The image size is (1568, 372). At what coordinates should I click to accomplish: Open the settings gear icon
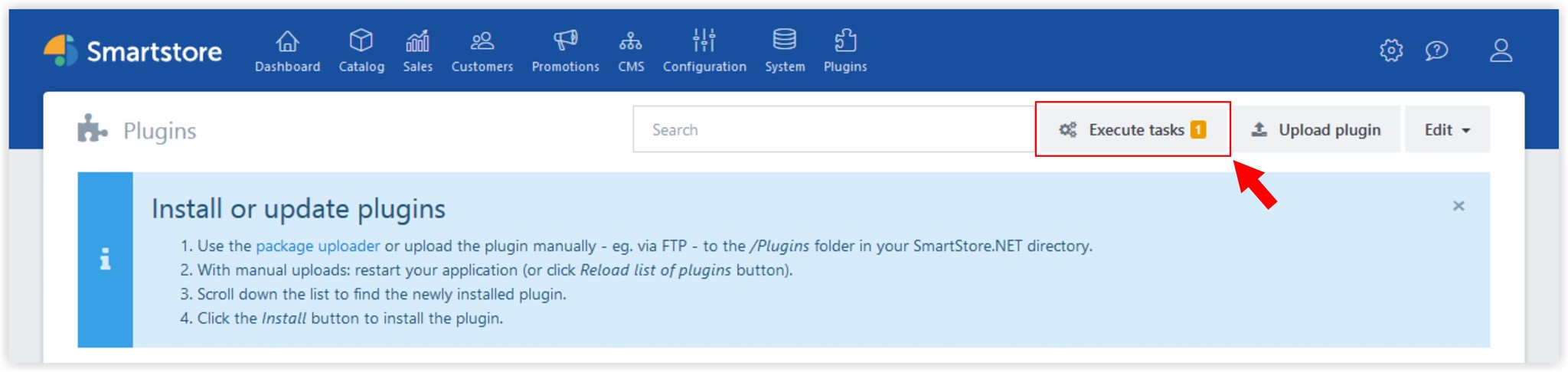(x=1391, y=51)
